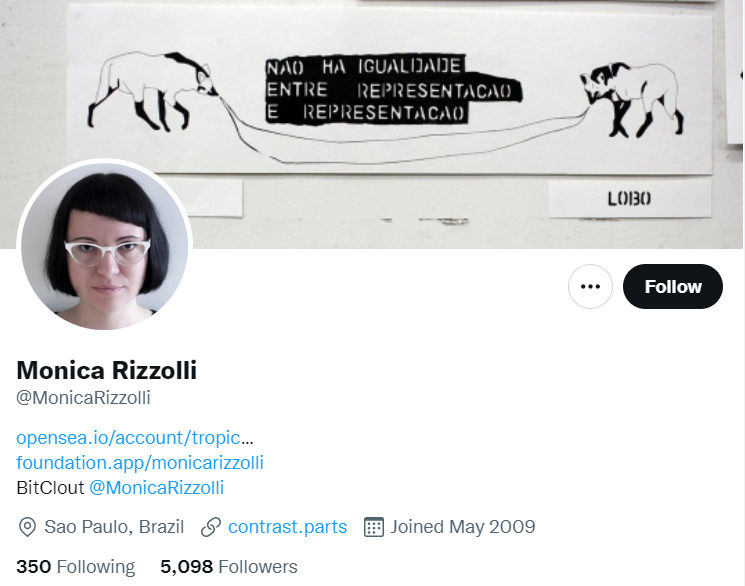Show the 350 Following list

[x=76, y=567]
